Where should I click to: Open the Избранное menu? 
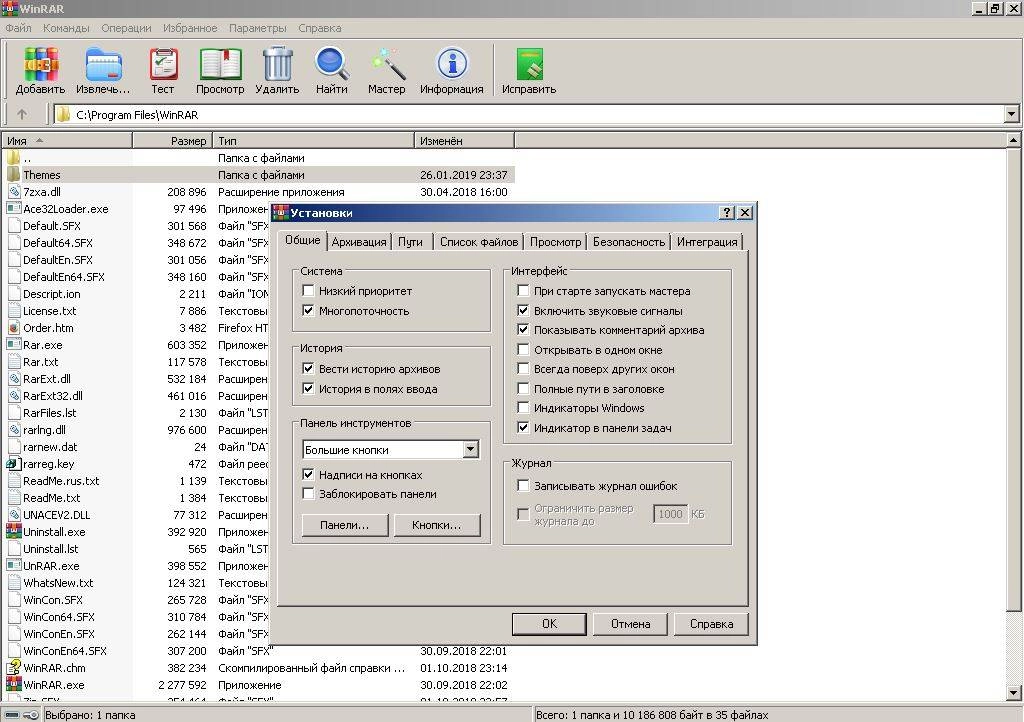(190, 28)
